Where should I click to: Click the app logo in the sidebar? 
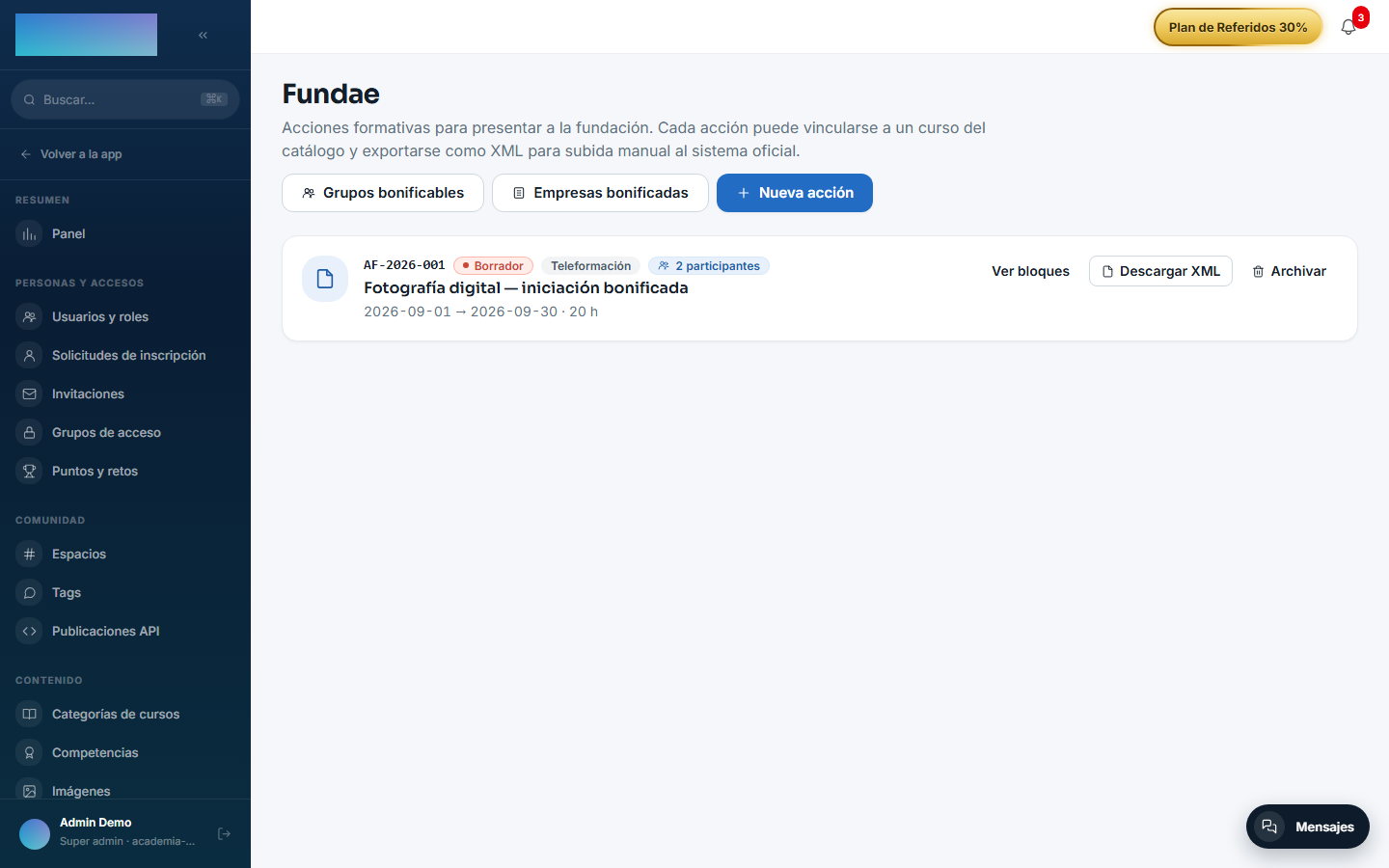pyautogui.click(x=86, y=35)
